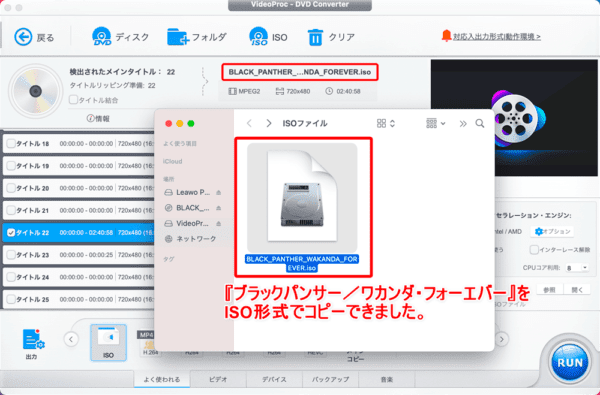
Task: Open Finder search magnifier
Action: click(480, 123)
